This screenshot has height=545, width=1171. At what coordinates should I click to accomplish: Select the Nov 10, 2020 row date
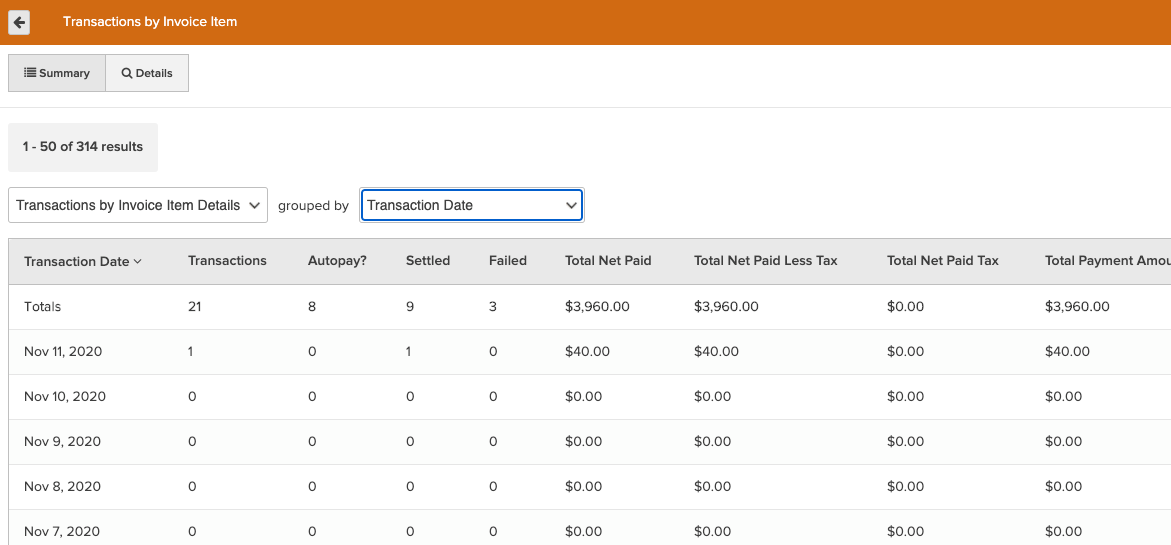(x=65, y=396)
